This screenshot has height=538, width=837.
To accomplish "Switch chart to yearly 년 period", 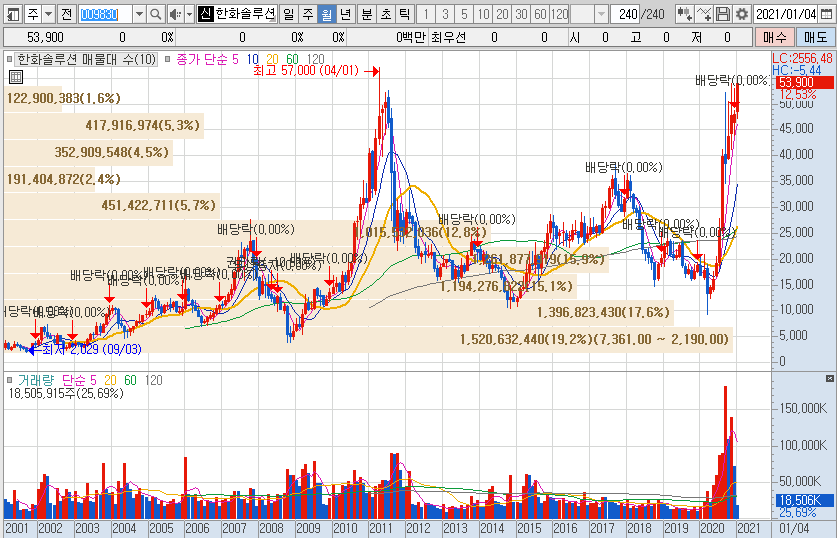I will (346, 14).
